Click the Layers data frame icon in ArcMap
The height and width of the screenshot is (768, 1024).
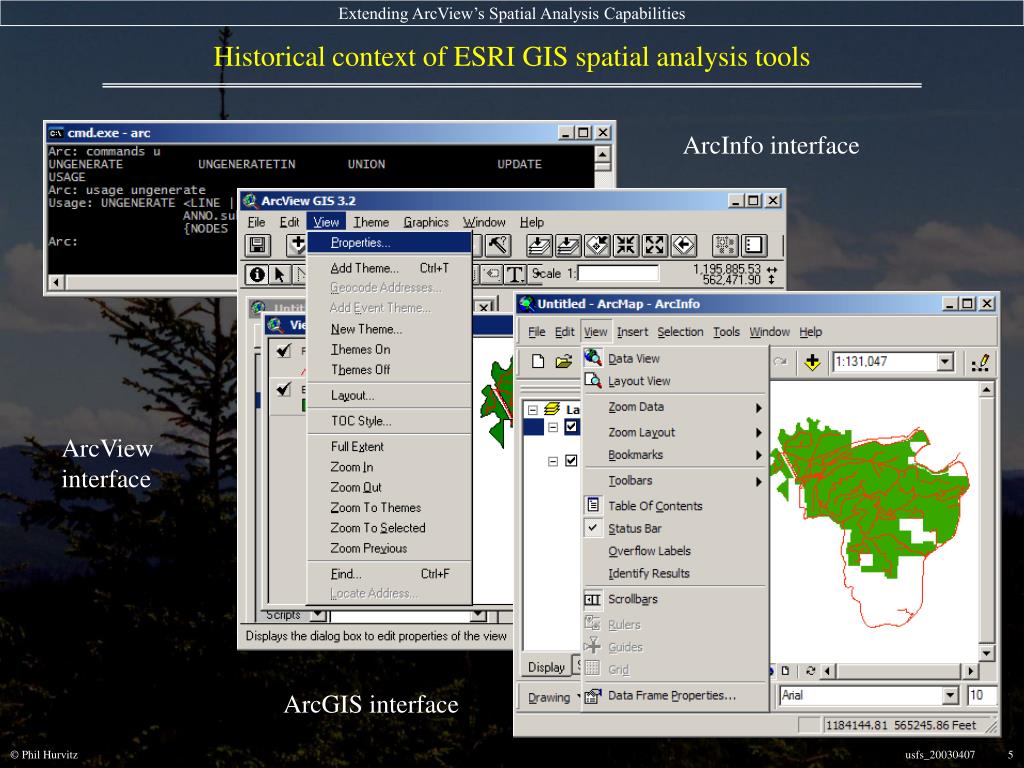(x=552, y=409)
